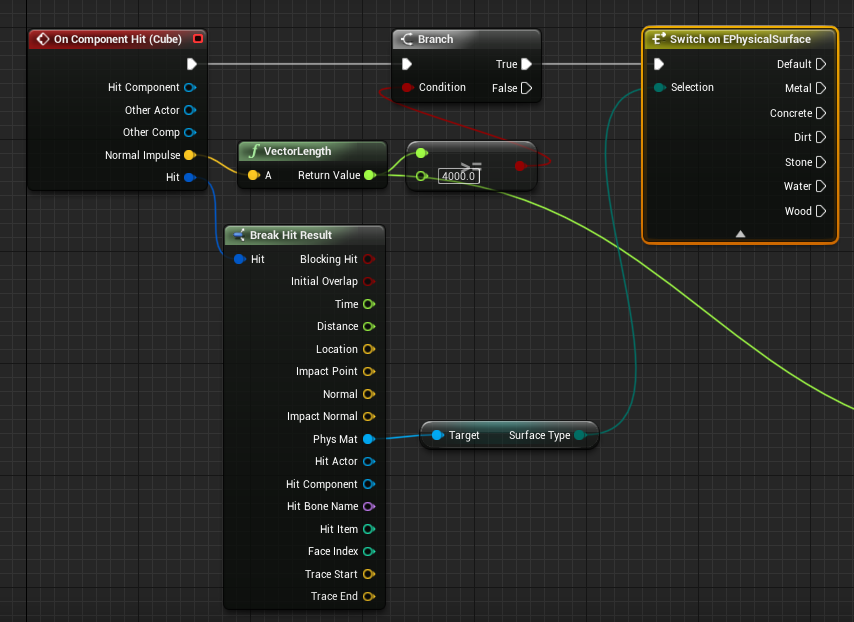Select the Break Hit Result node title
The height and width of the screenshot is (622, 854).
point(291,235)
